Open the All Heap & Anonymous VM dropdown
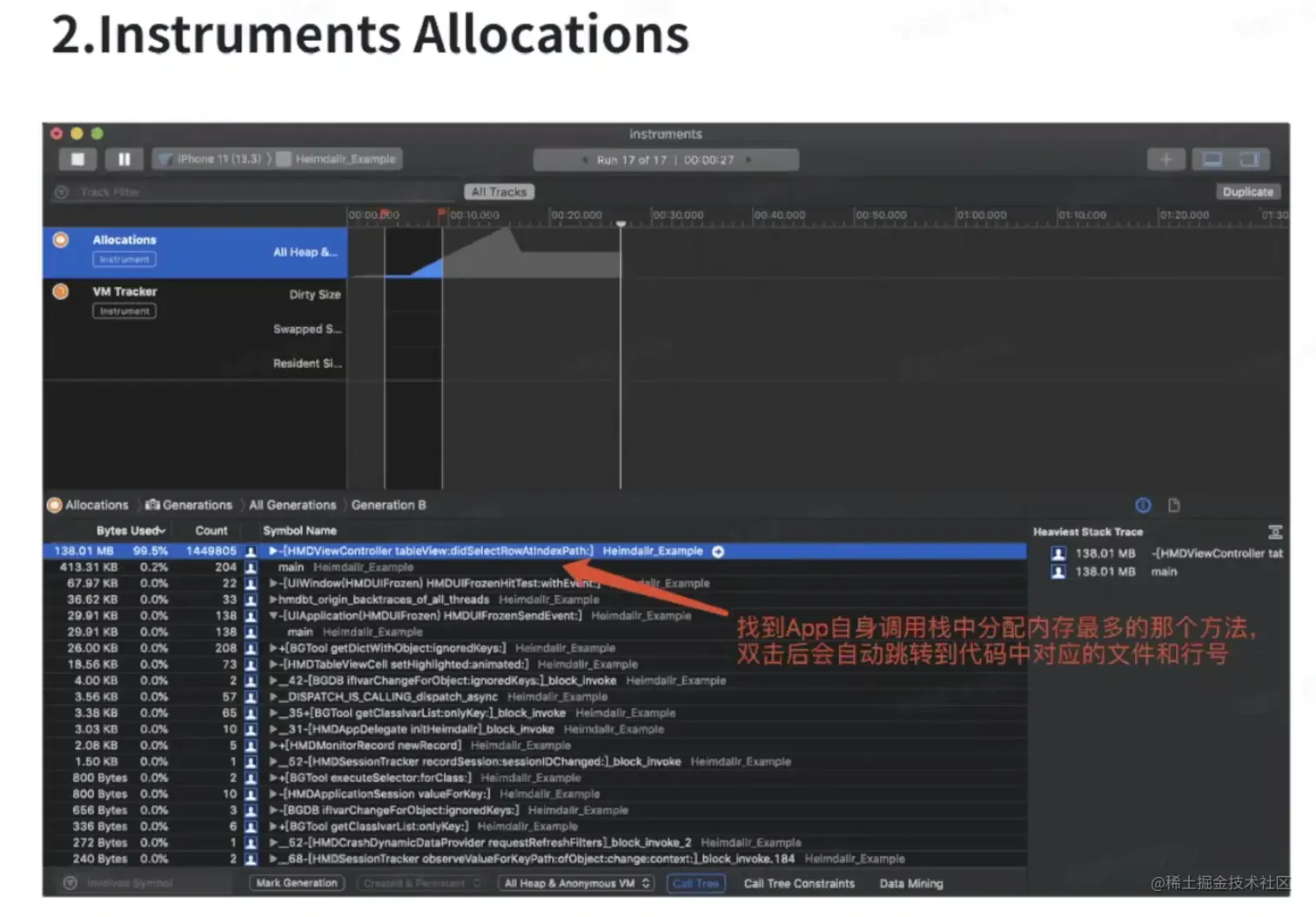1316x917 pixels. click(577, 883)
